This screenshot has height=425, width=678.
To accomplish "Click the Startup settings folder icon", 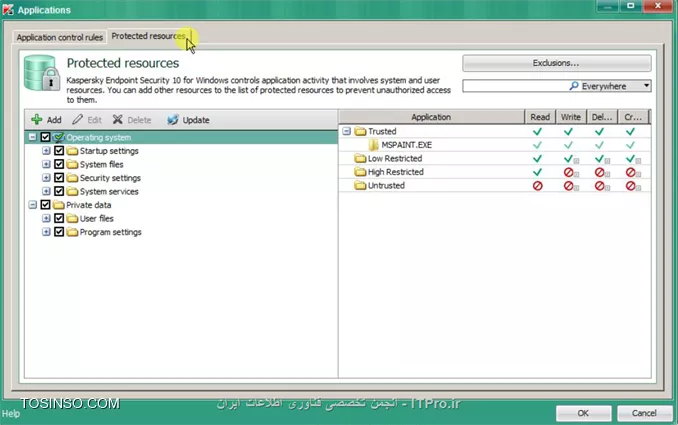I will [x=72, y=151].
